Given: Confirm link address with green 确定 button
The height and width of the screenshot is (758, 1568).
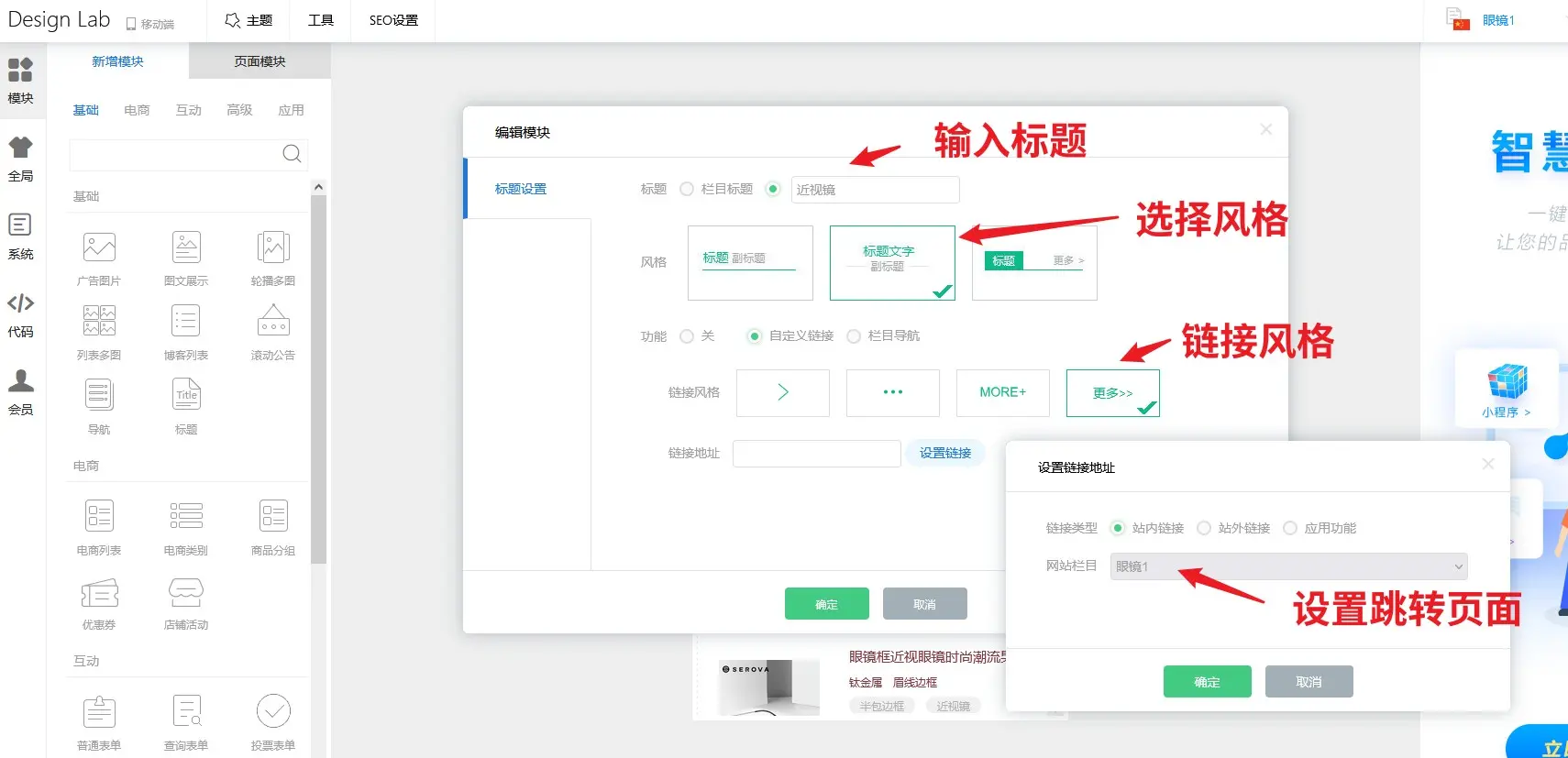Looking at the screenshot, I should tap(1207, 682).
